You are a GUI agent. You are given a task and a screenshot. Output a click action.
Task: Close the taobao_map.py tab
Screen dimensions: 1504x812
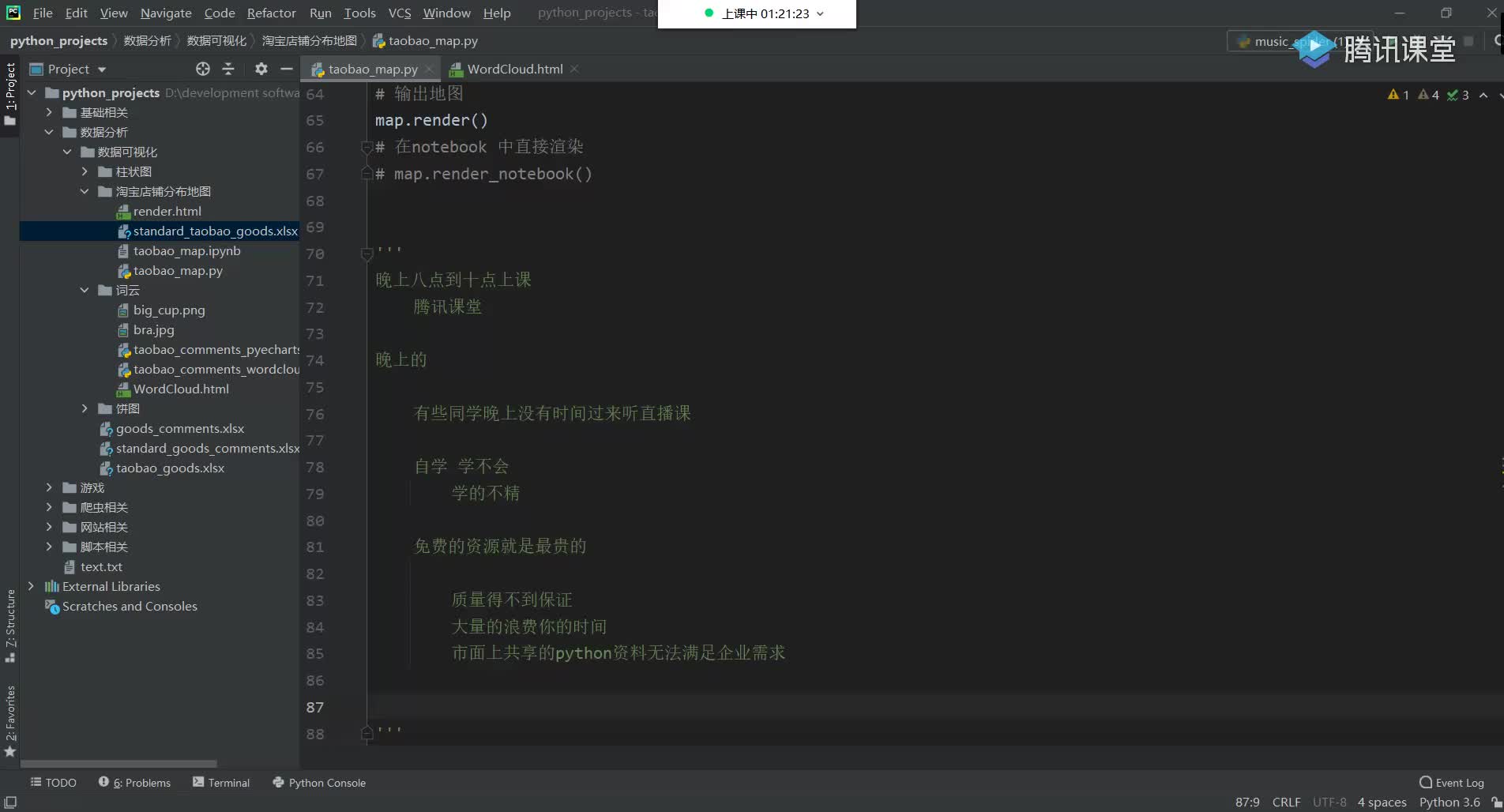(x=429, y=70)
